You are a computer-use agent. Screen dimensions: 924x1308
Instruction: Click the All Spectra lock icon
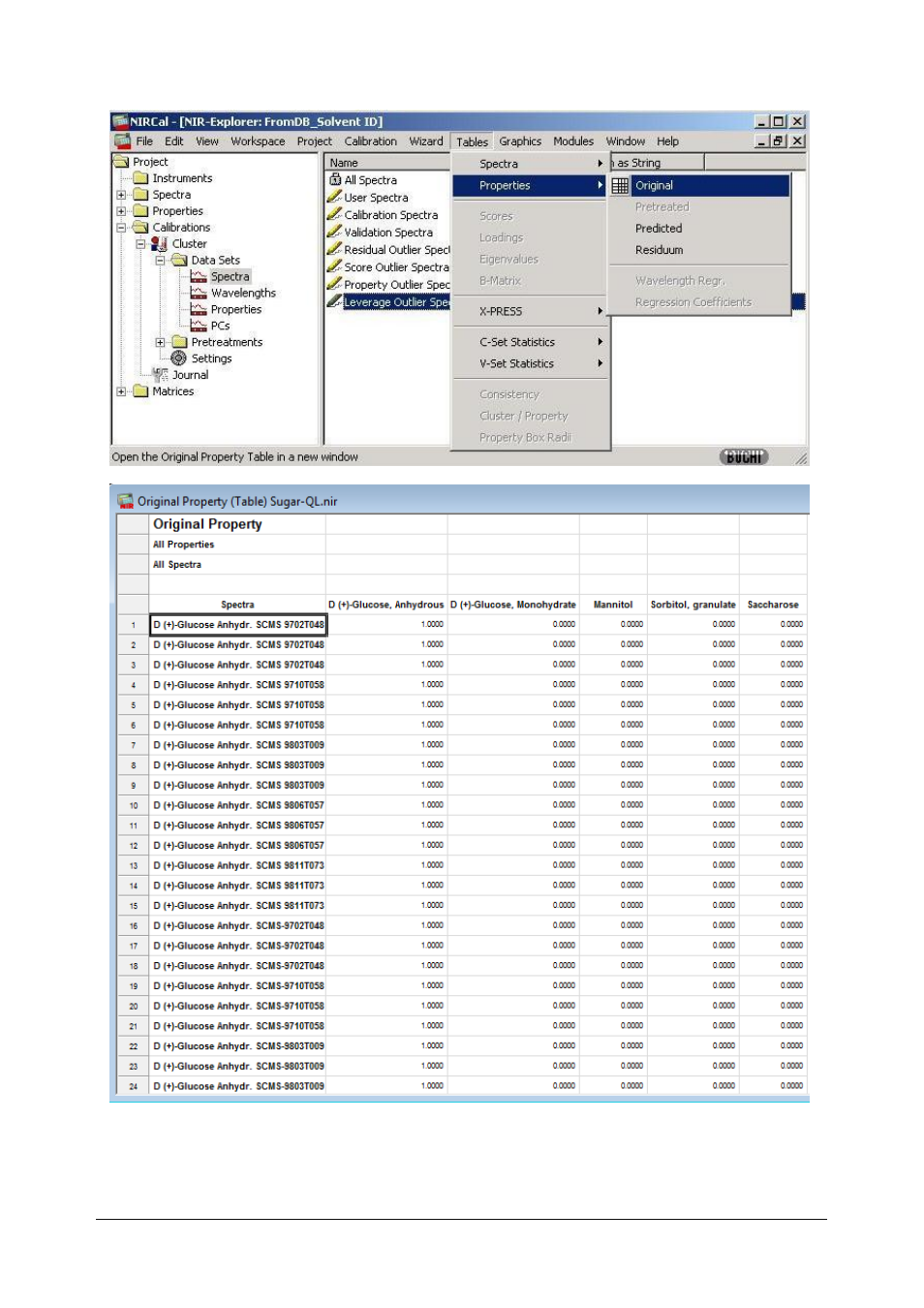pos(335,179)
